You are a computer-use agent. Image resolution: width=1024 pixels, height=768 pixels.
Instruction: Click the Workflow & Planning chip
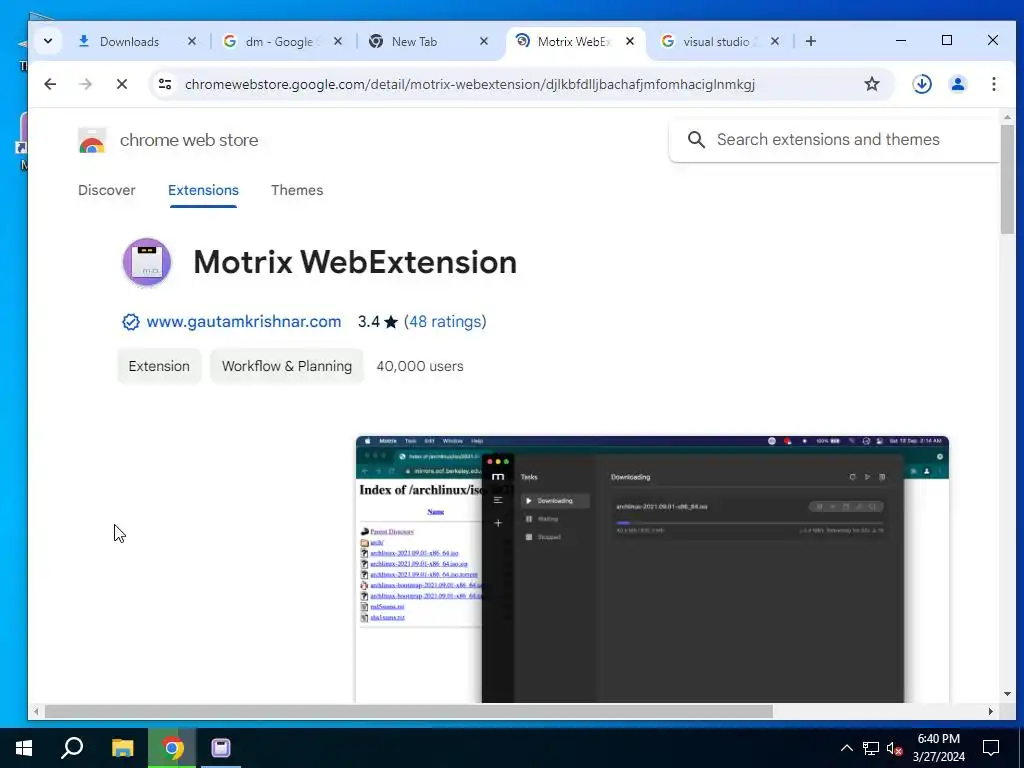[x=287, y=366]
